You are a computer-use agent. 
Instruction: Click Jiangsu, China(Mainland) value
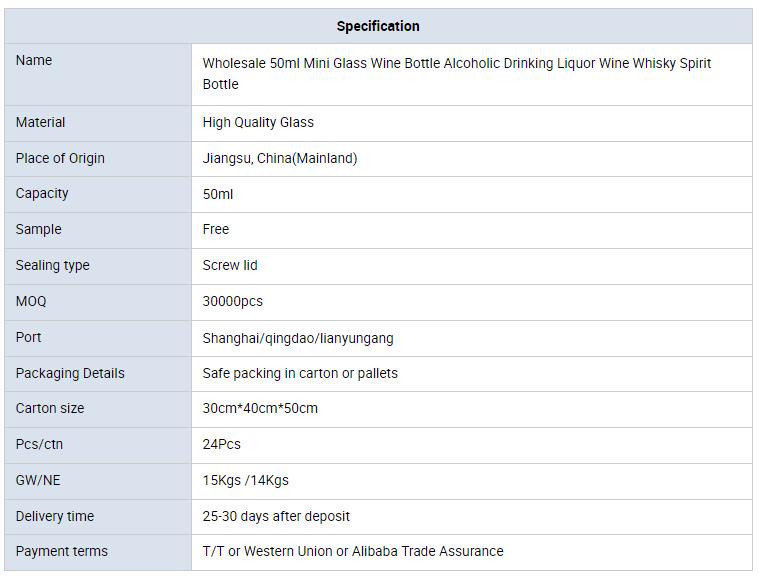tap(280, 158)
